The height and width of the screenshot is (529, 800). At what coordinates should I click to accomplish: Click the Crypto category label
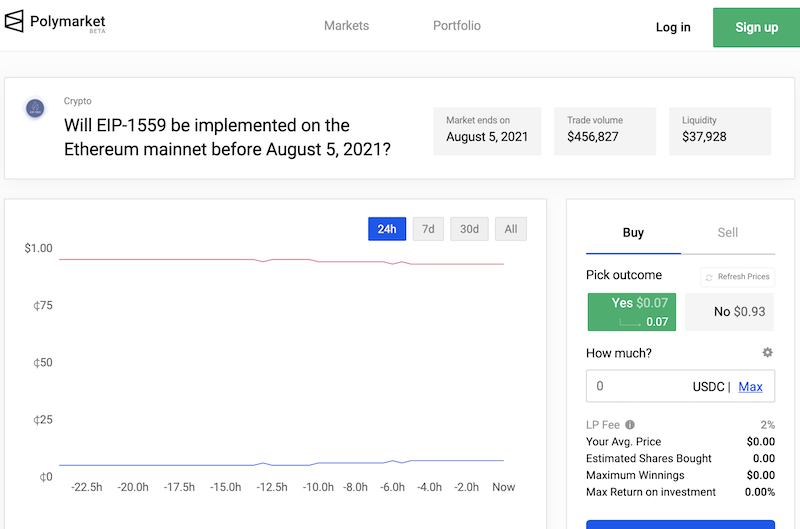pyautogui.click(x=78, y=101)
